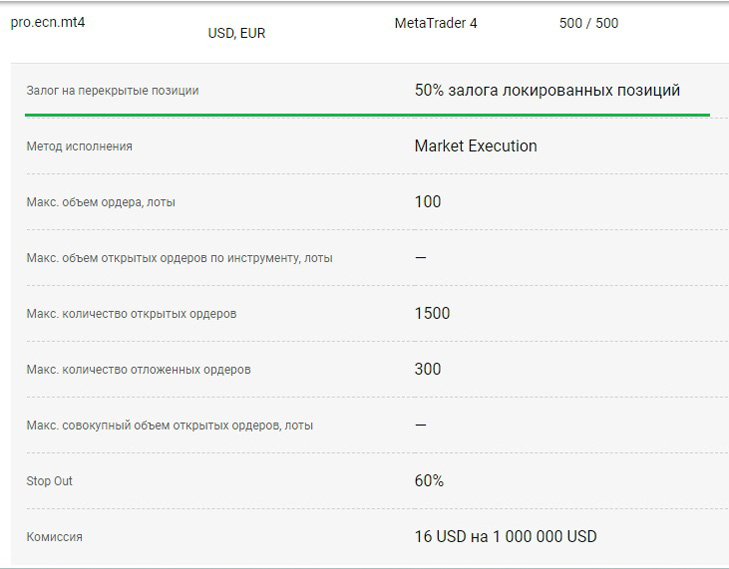729x569 pixels.
Task: Click 'Макс. объем открытых ордеров по инструменту' label
Action: point(179,258)
